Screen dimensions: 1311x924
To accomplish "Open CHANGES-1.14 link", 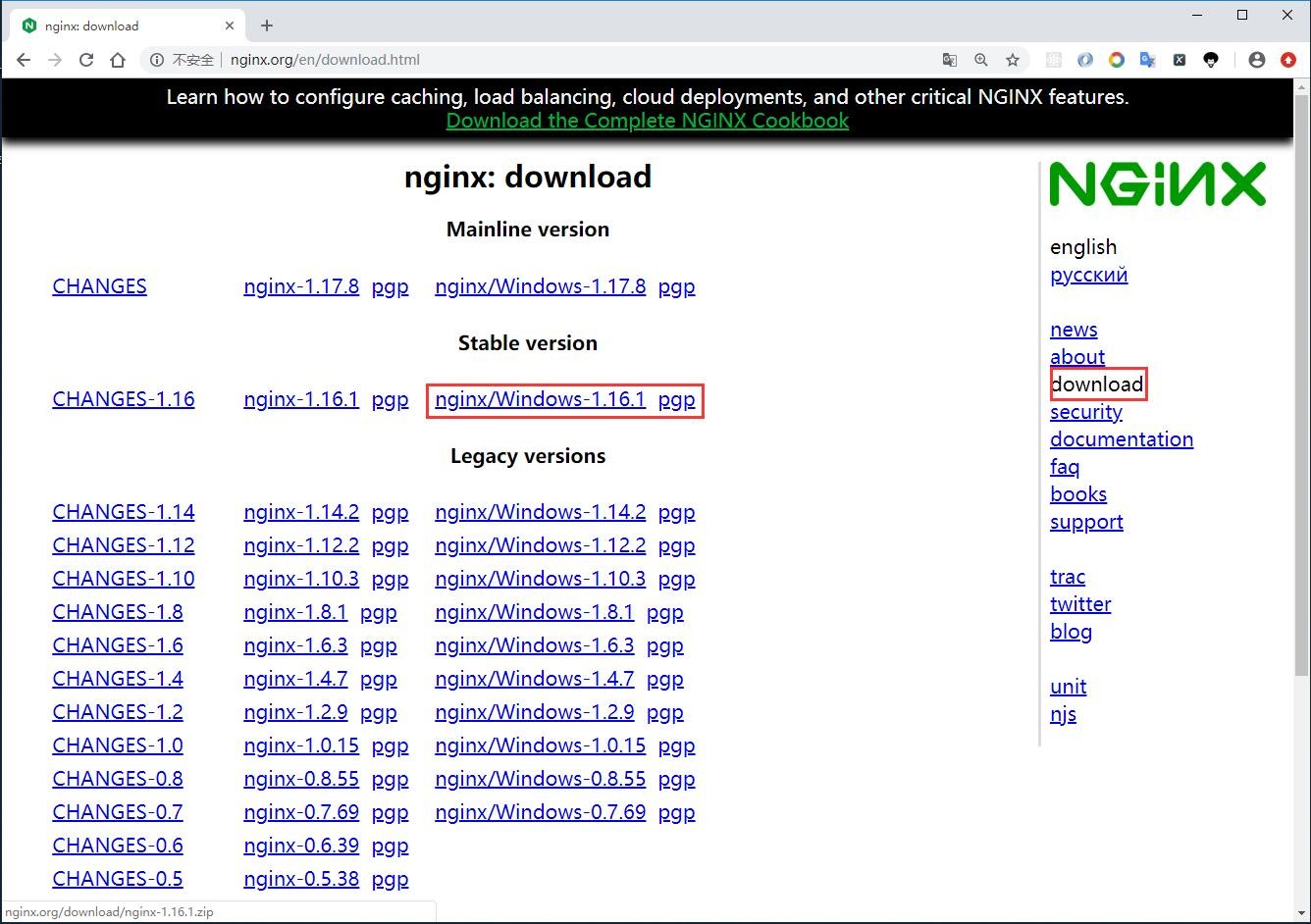I will pos(124,512).
